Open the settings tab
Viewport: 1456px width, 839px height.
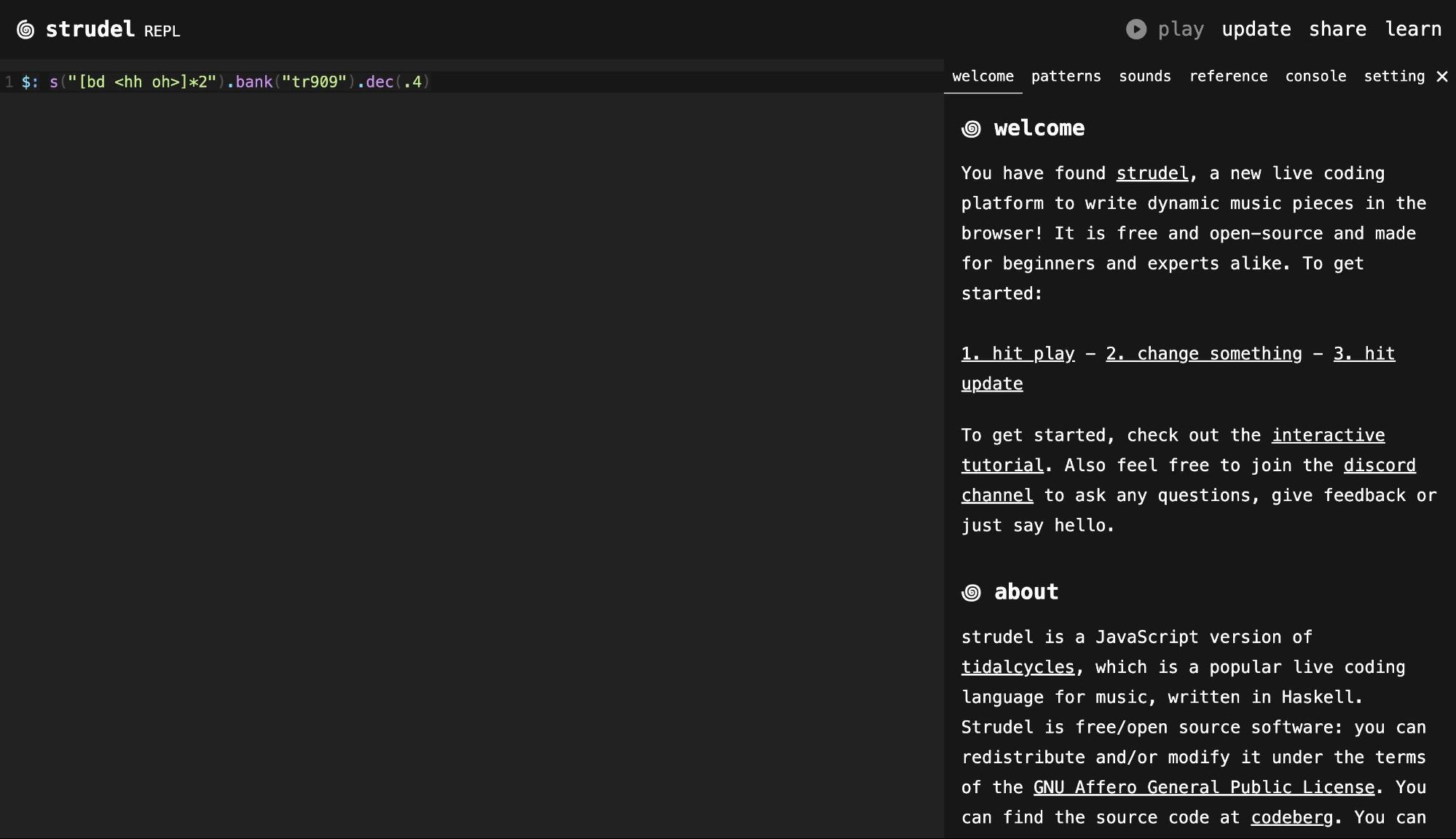pyautogui.click(x=1393, y=76)
